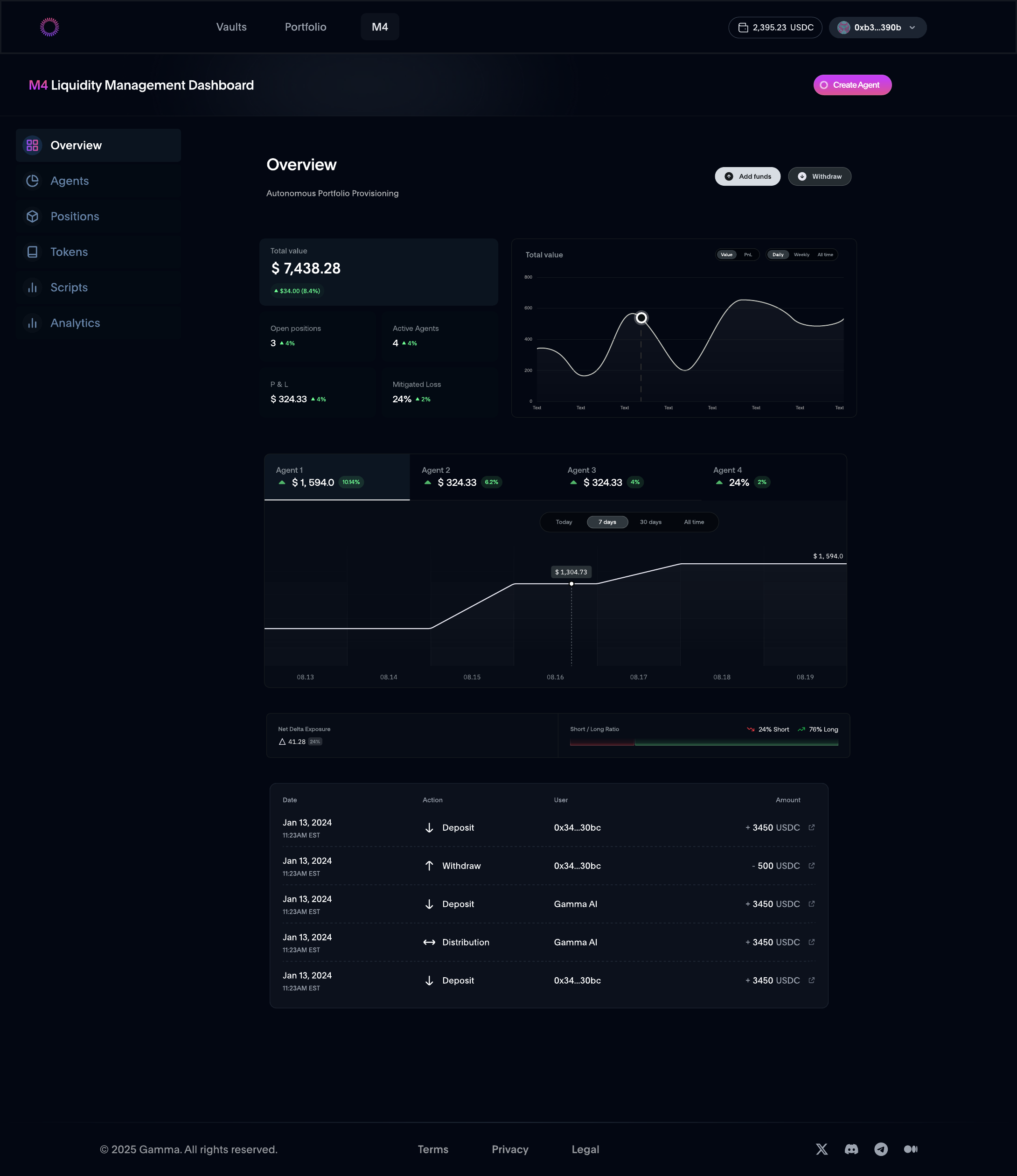The image size is (1017, 1176).
Task: Select the Agent 1 tab
Action: click(337, 477)
